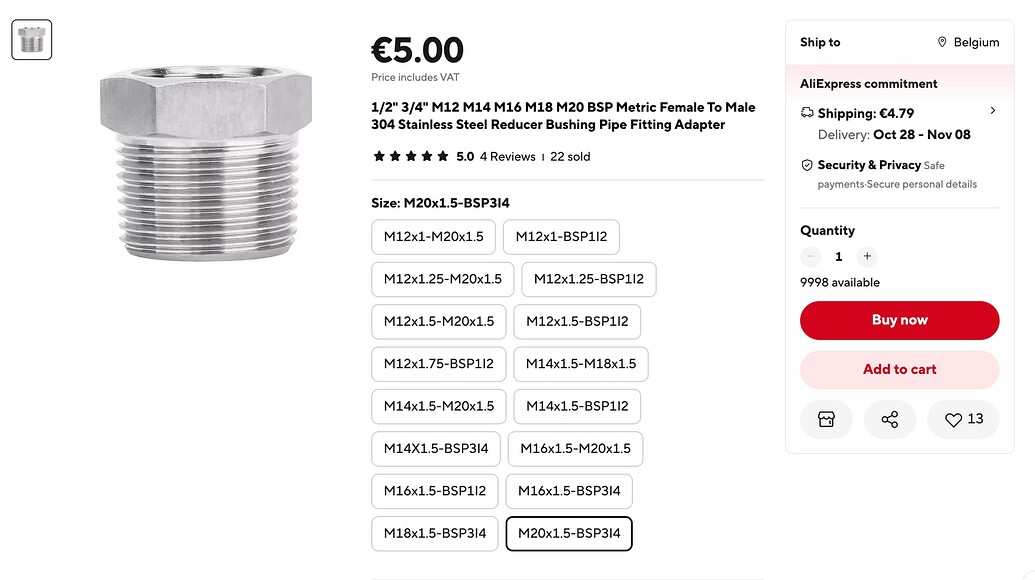1035x580 pixels.
Task: Open the 4 Reviews link
Action: pyautogui.click(x=507, y=157)
